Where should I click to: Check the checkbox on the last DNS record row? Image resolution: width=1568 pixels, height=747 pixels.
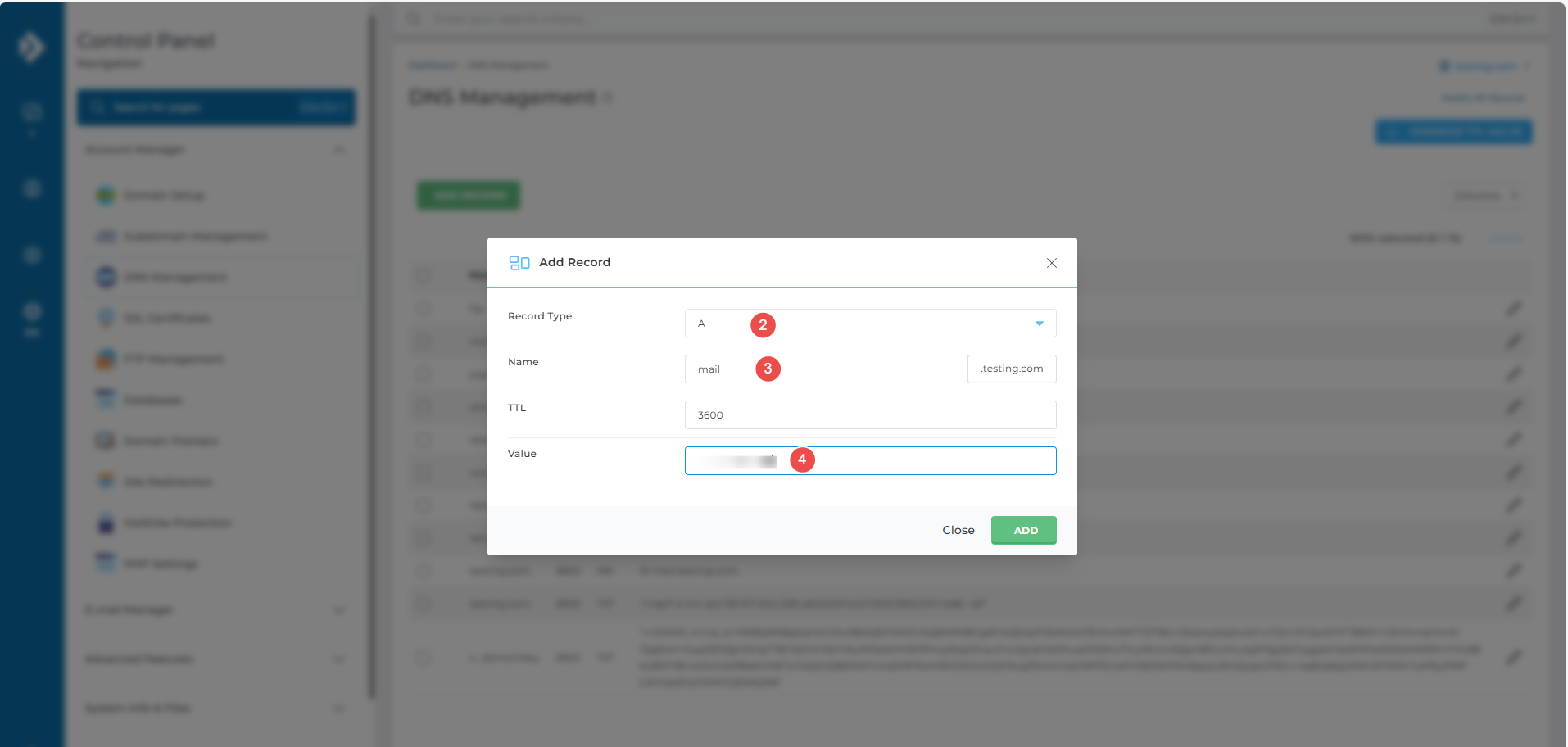424,657
